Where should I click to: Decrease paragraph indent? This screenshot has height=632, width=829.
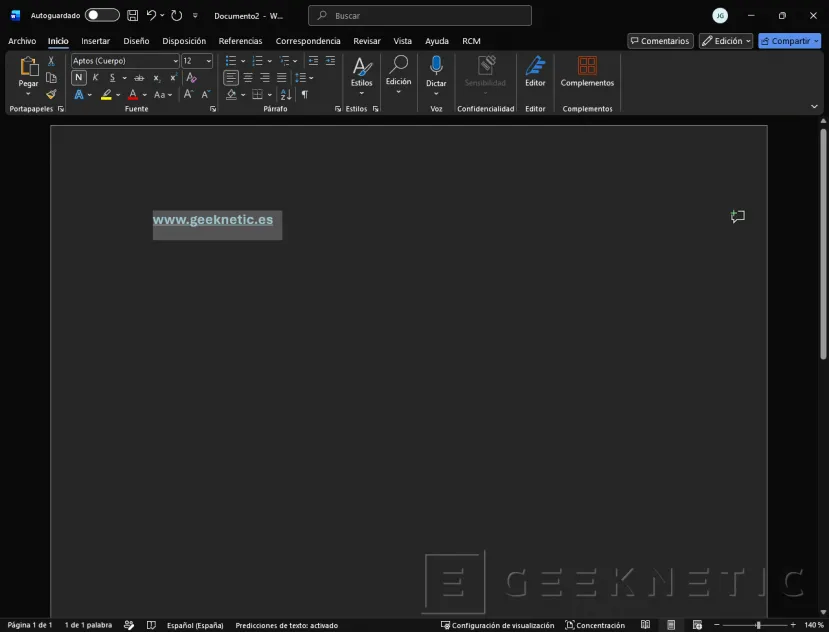point(314,61)
